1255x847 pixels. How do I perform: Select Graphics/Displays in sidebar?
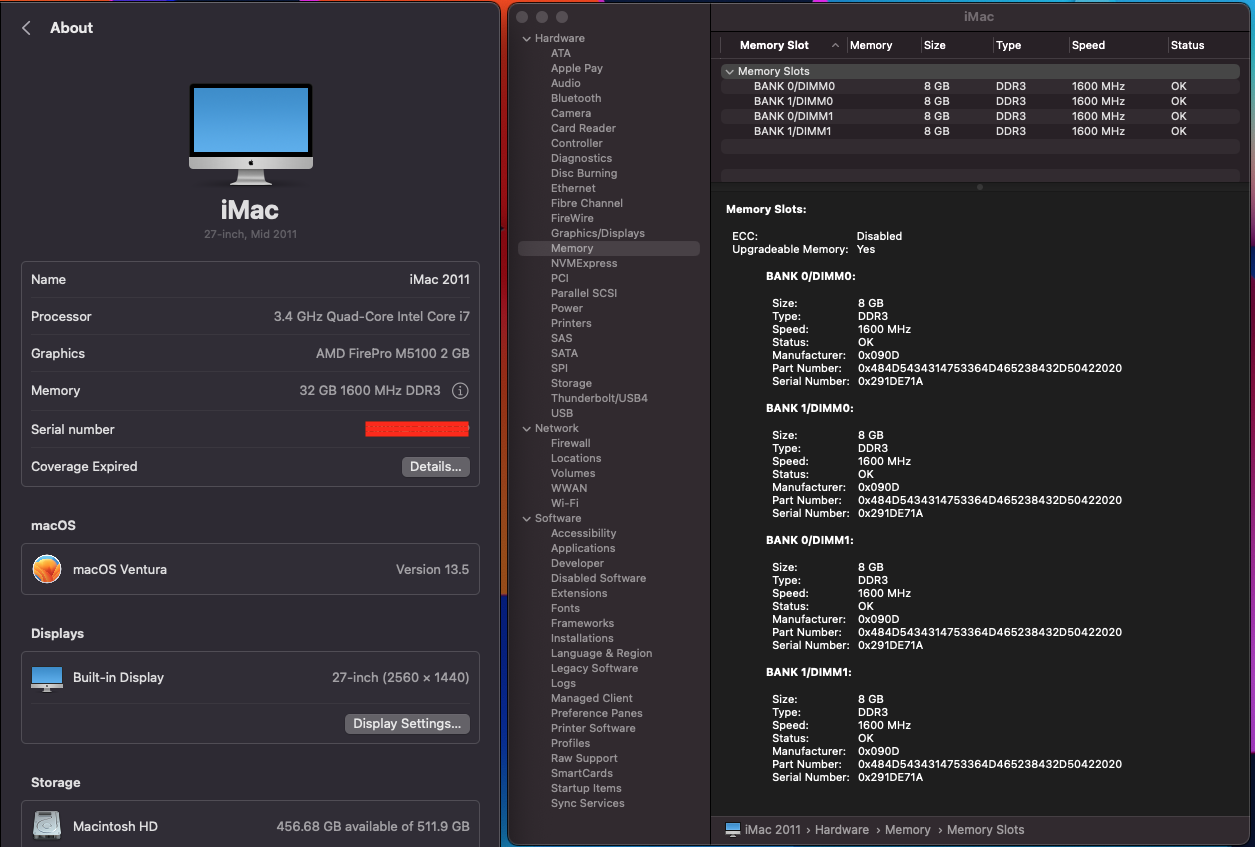(x=598, y=234)
